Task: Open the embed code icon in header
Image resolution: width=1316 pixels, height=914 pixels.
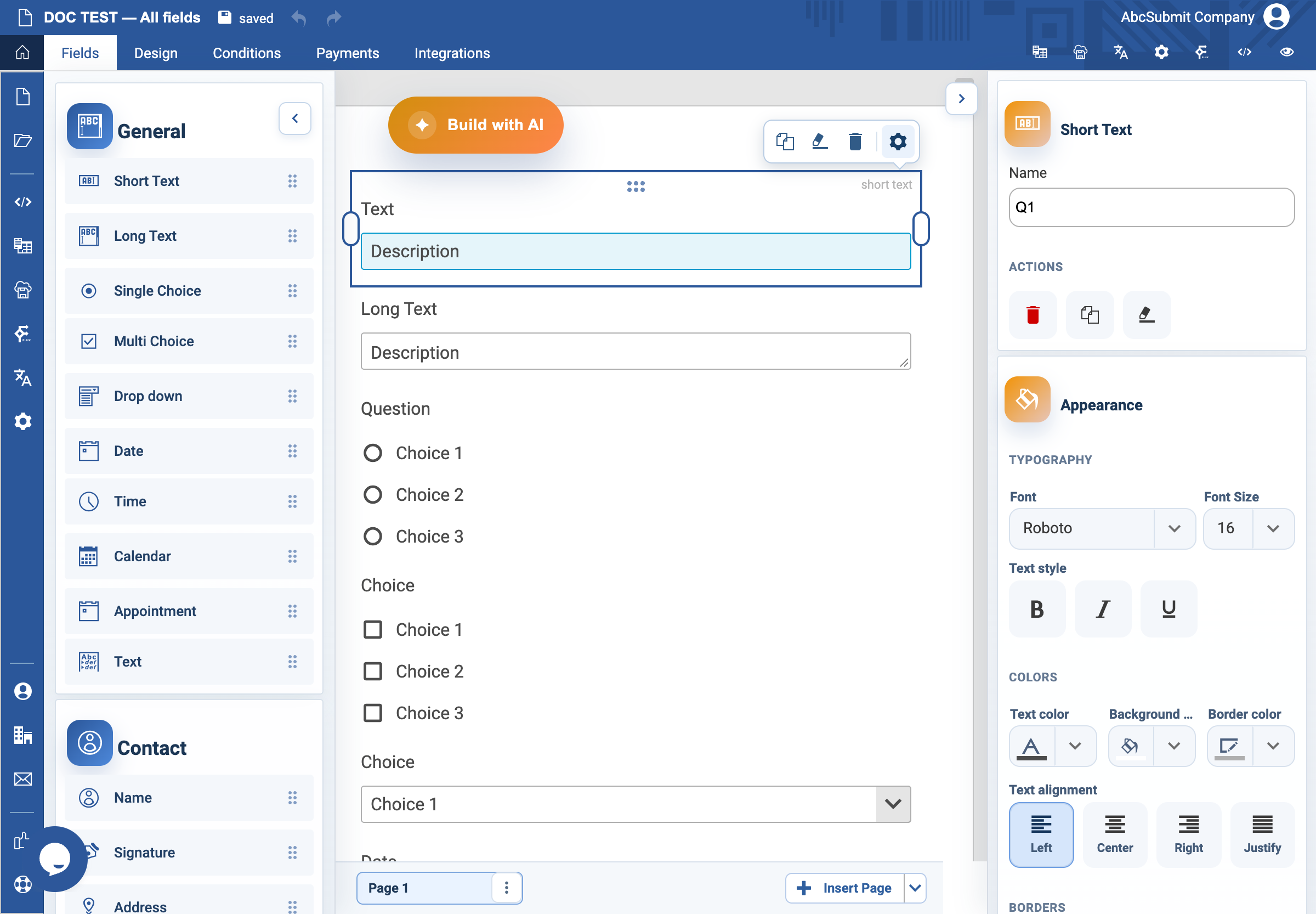Action: pos(1244,52)
